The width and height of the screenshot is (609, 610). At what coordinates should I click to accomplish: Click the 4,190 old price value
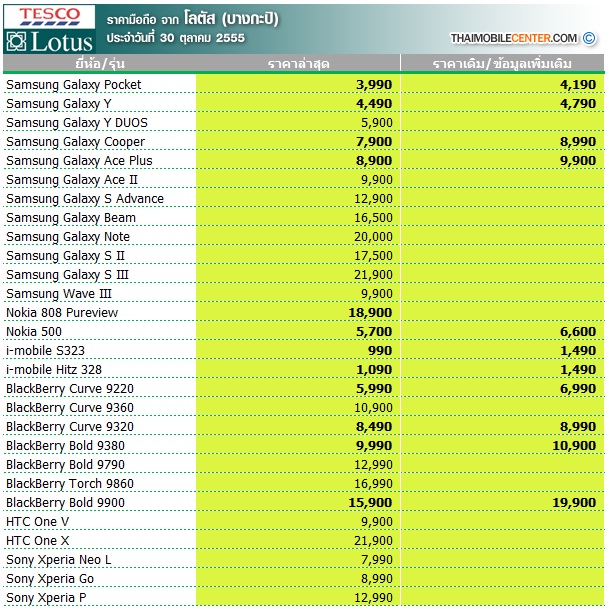pos(578,84)
